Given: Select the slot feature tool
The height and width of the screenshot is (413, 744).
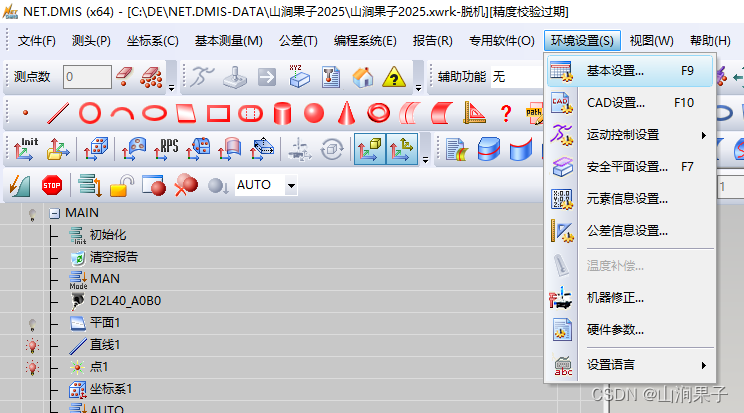Looking at the screenshot, I should tap(250, 113).
